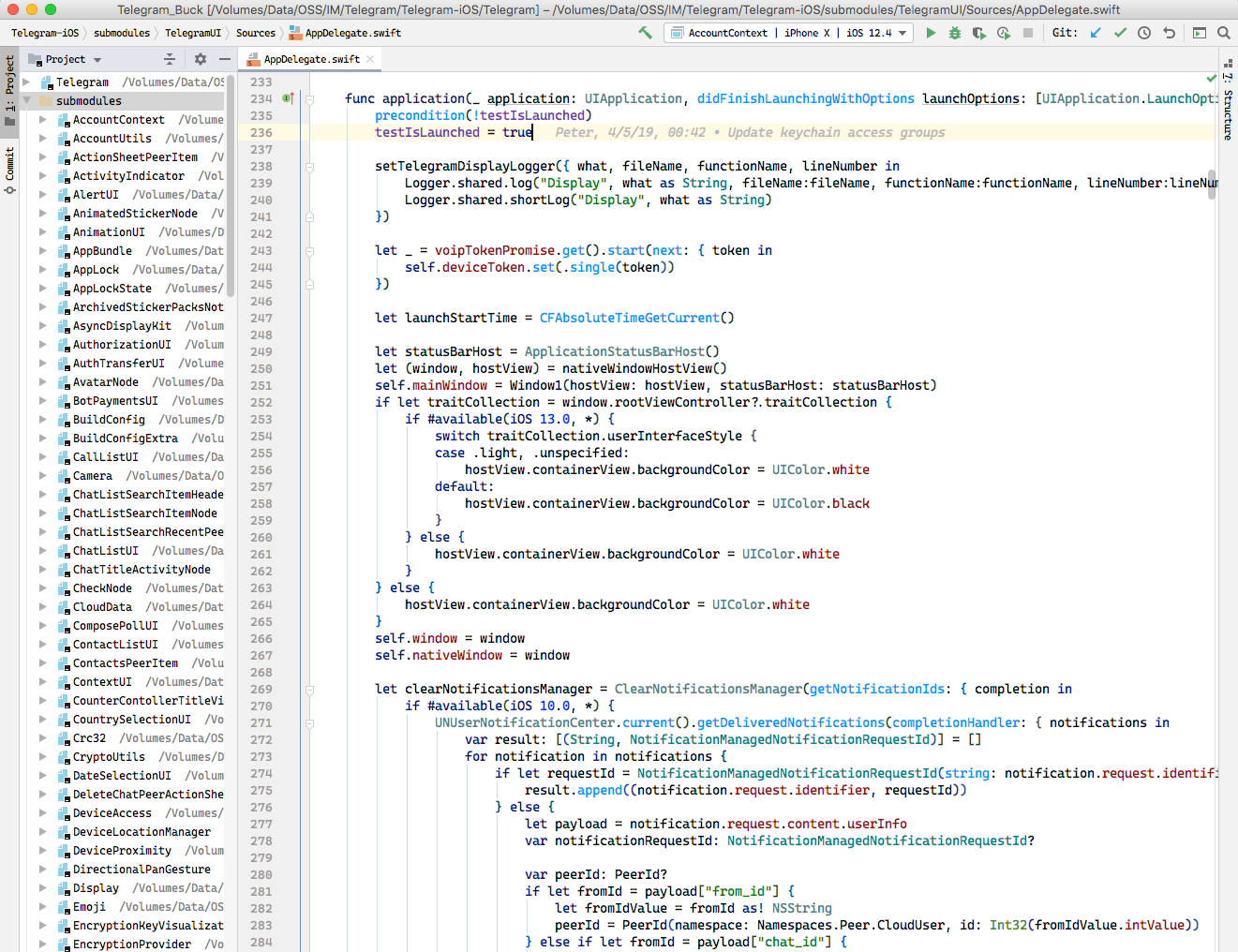Commit changes via the green checkmark icon
Viewport: 1238px width, 952px height.
tap(1121, 32)
